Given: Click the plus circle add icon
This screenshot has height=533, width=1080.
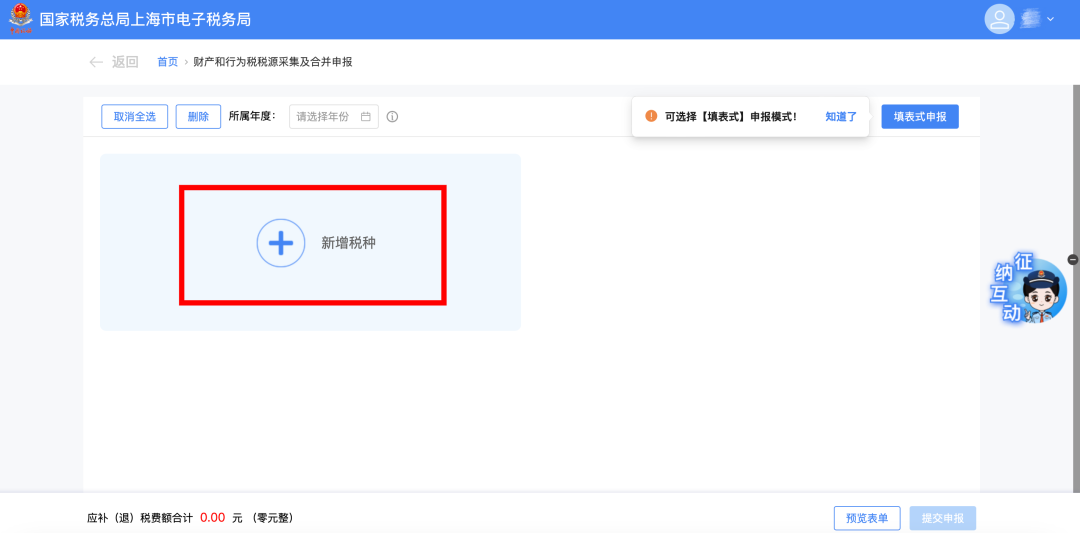Looking at the screenshot, I should 281,243.
